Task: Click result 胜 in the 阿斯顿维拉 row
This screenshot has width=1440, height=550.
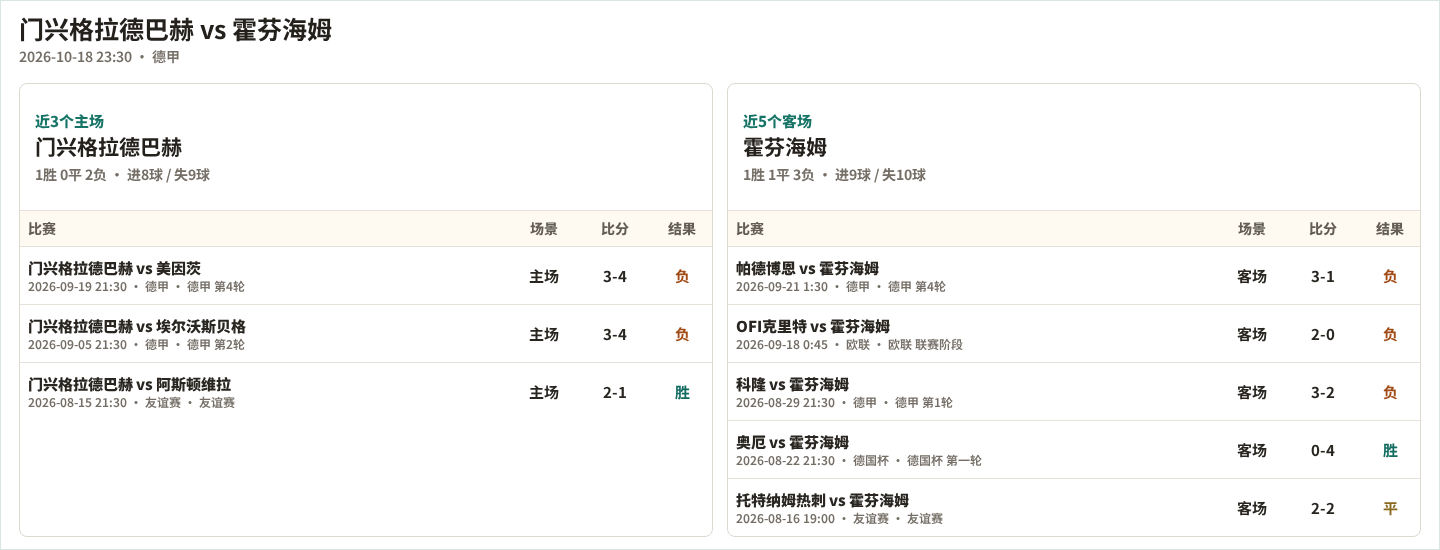Action: pyautogui.click(x=682, y=392)
